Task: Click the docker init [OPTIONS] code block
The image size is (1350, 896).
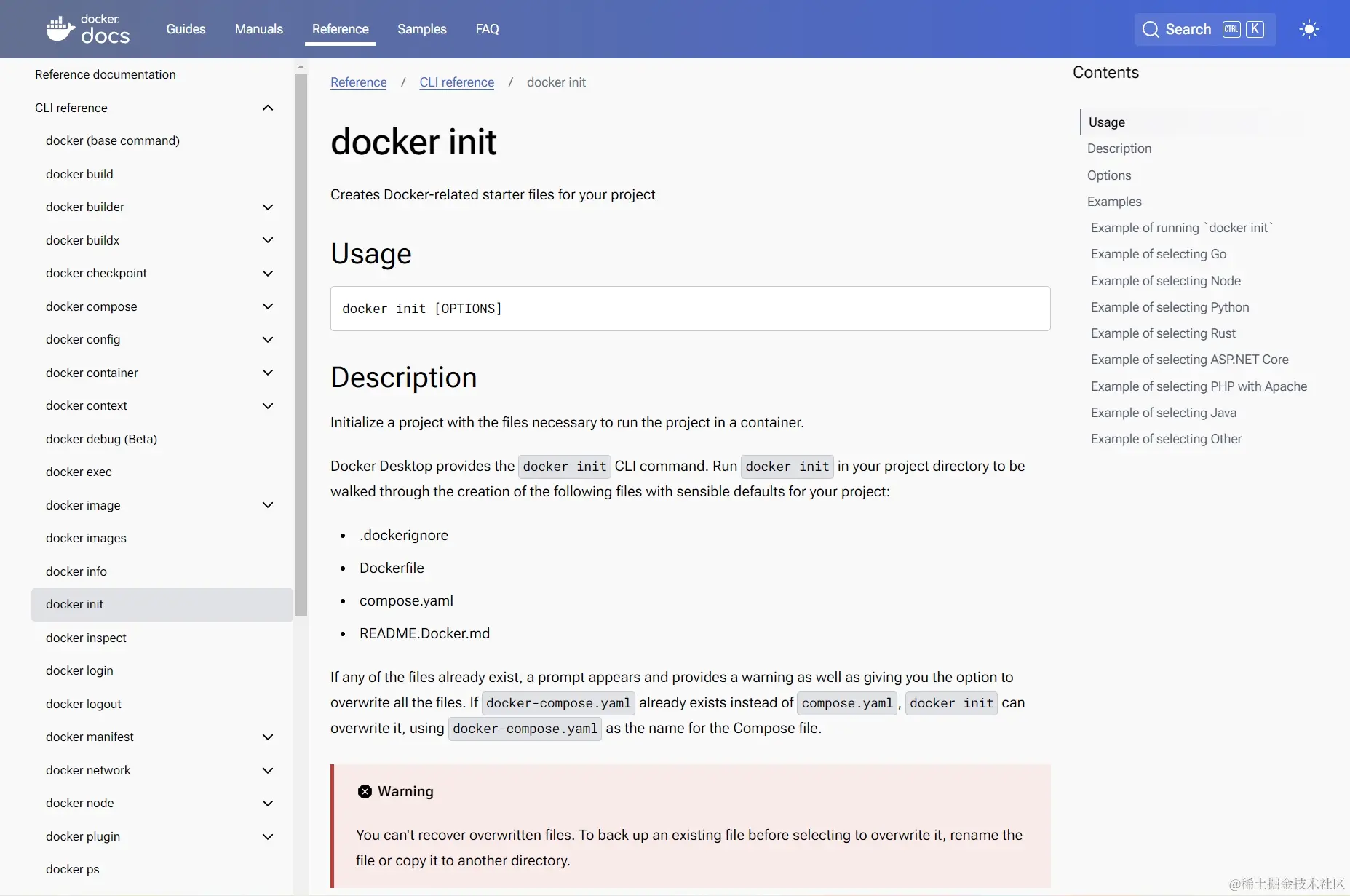Action: point(690,309)
